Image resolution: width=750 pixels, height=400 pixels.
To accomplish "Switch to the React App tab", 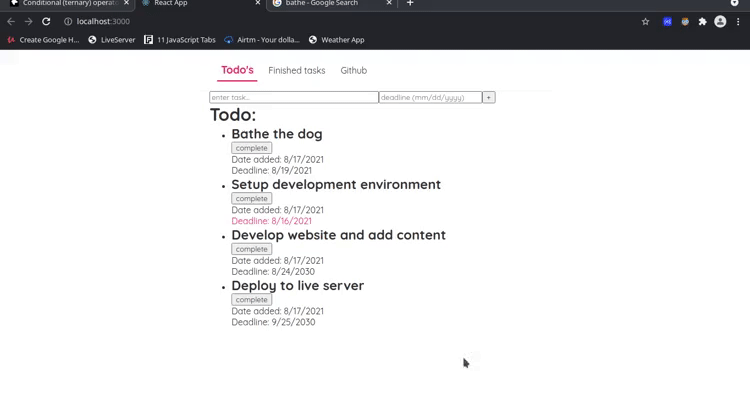I will [x=200, y=3].
